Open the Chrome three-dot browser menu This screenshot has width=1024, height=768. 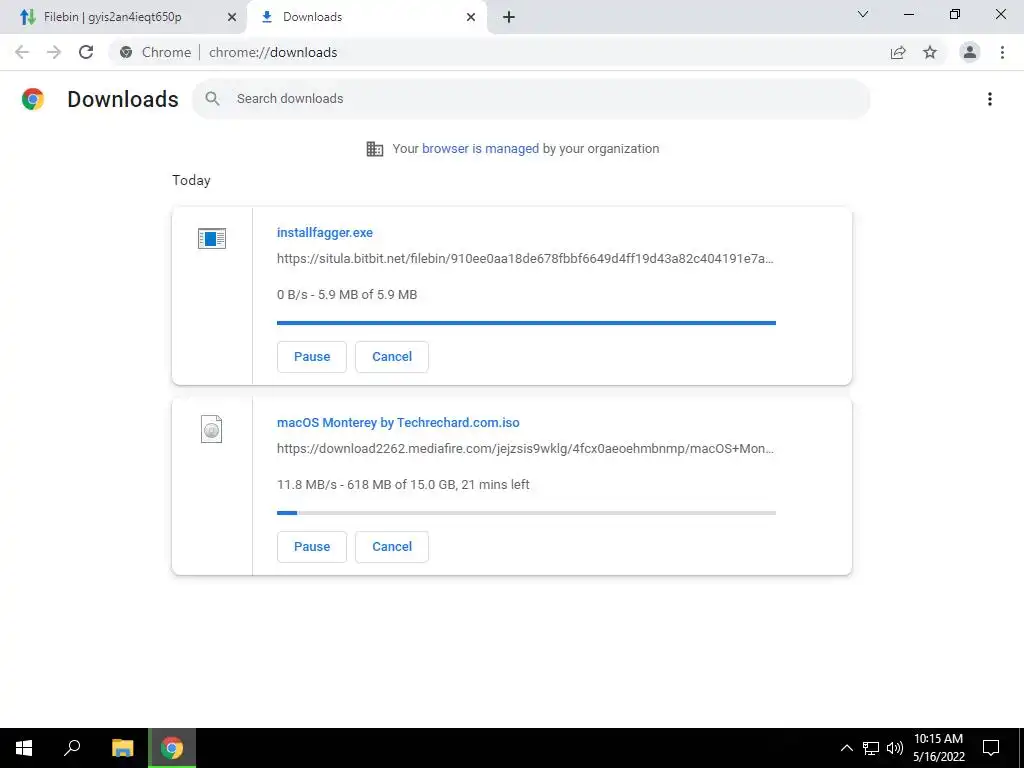click(1002, 52)
